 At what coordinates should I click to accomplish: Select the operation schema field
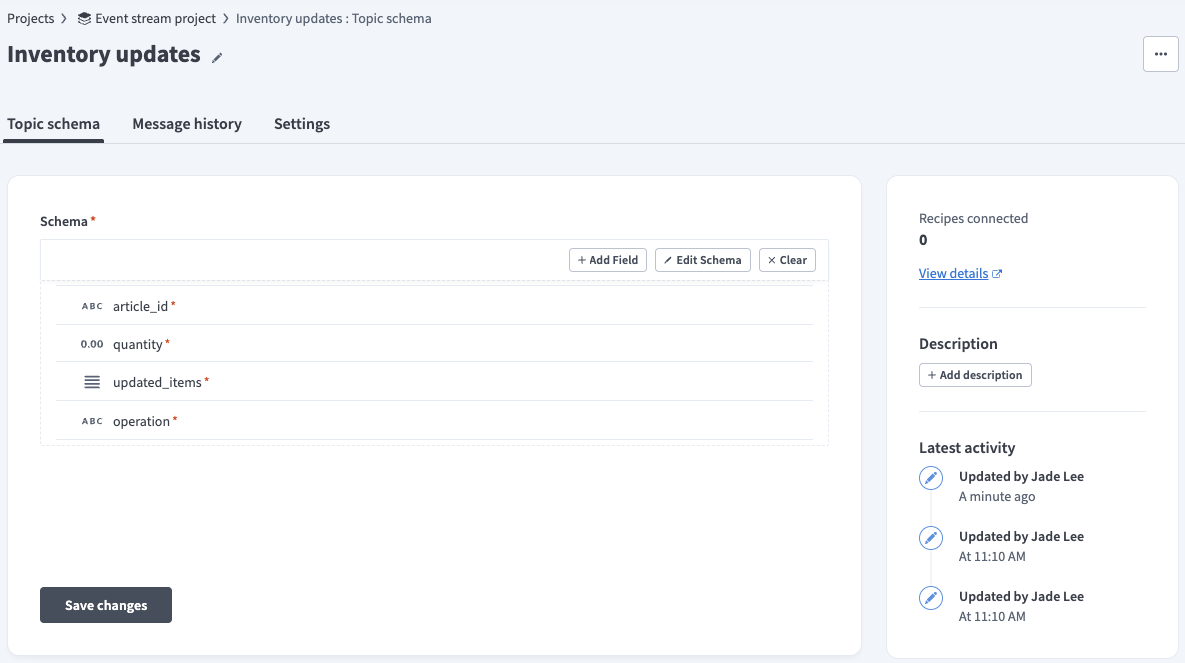click(435, 420)
